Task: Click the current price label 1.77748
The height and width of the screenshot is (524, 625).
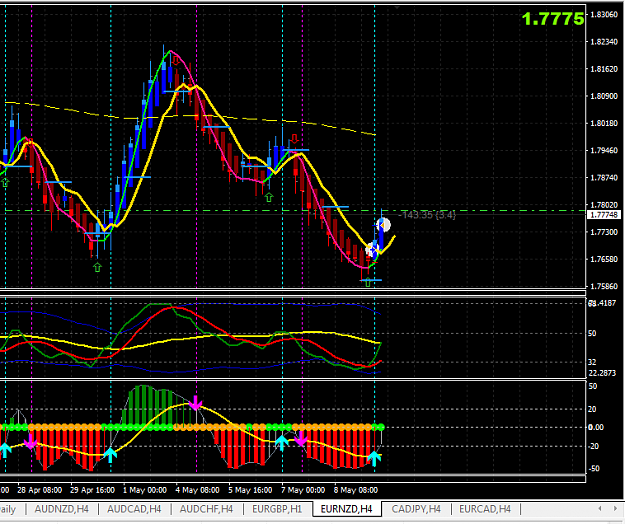Action: point(604,215)
